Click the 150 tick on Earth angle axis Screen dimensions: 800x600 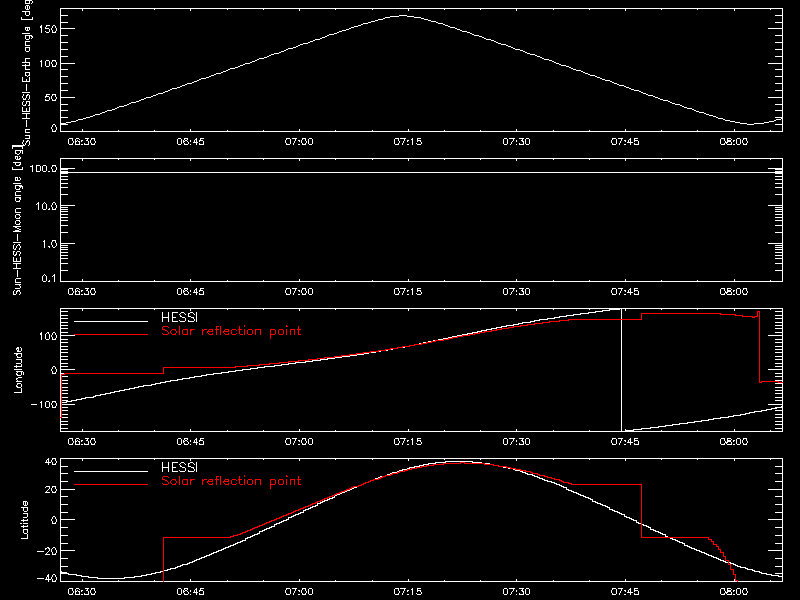48,29
